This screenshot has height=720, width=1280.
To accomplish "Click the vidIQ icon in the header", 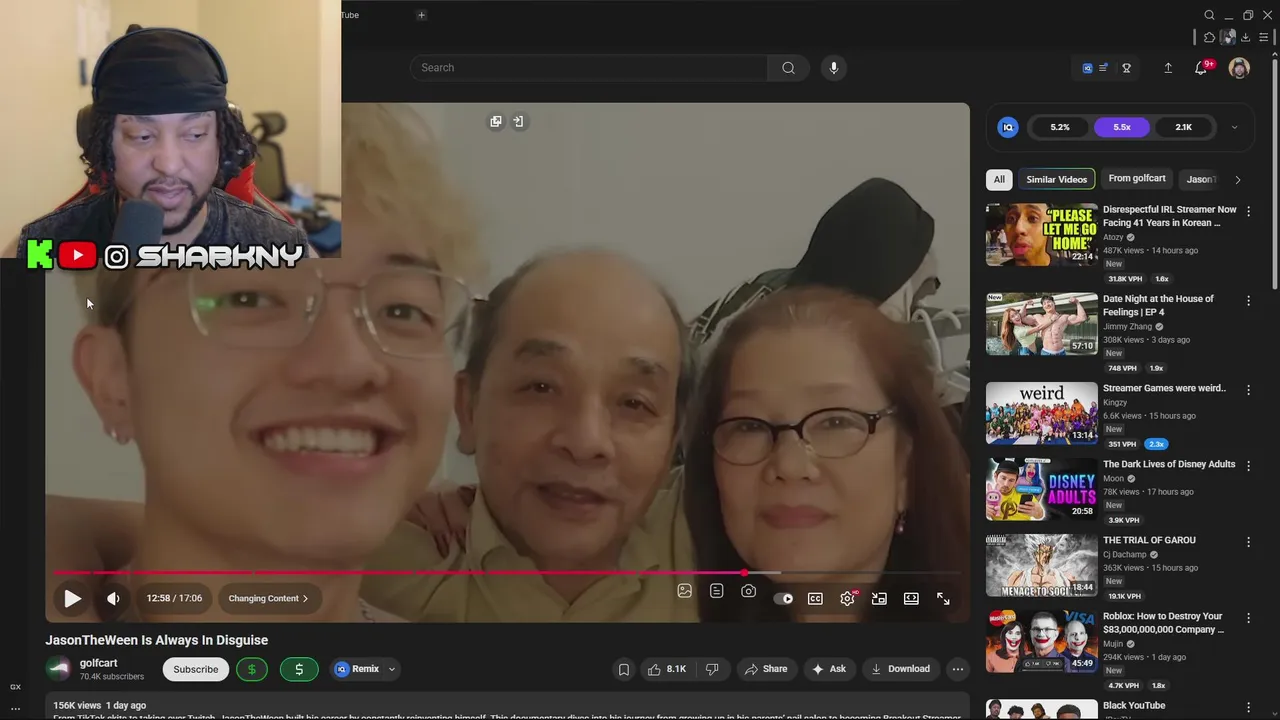I will [1087, 68].
